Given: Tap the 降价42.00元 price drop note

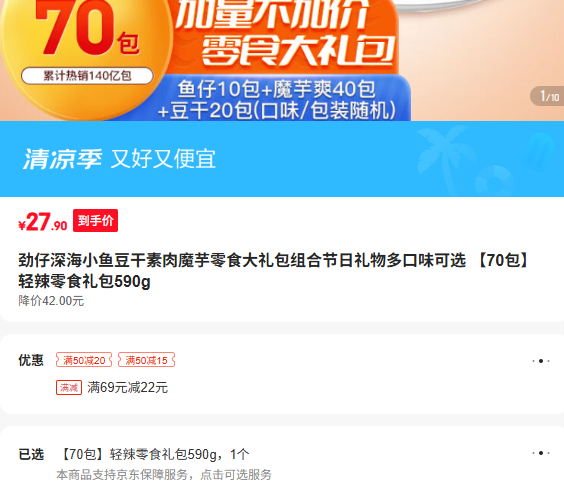Looking at the screenshot, I should (x=51, y=301).
